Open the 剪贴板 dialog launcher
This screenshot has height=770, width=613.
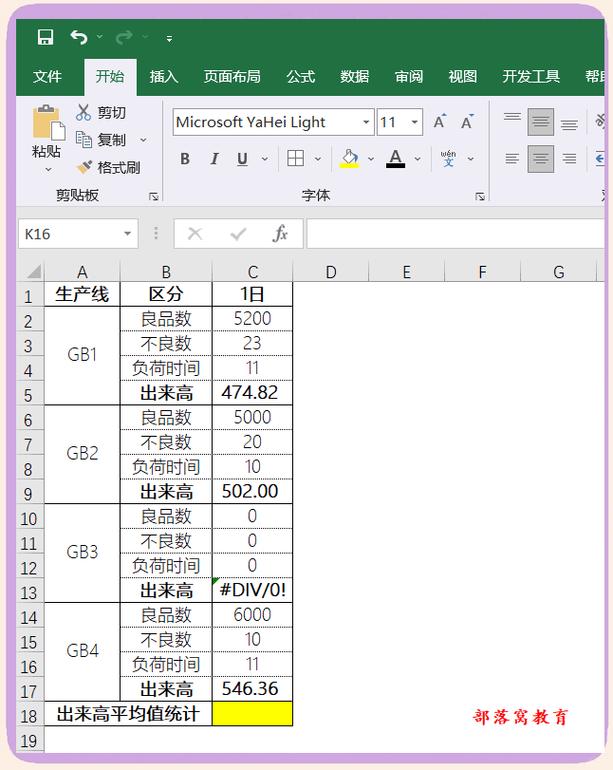tap(153, 196)
